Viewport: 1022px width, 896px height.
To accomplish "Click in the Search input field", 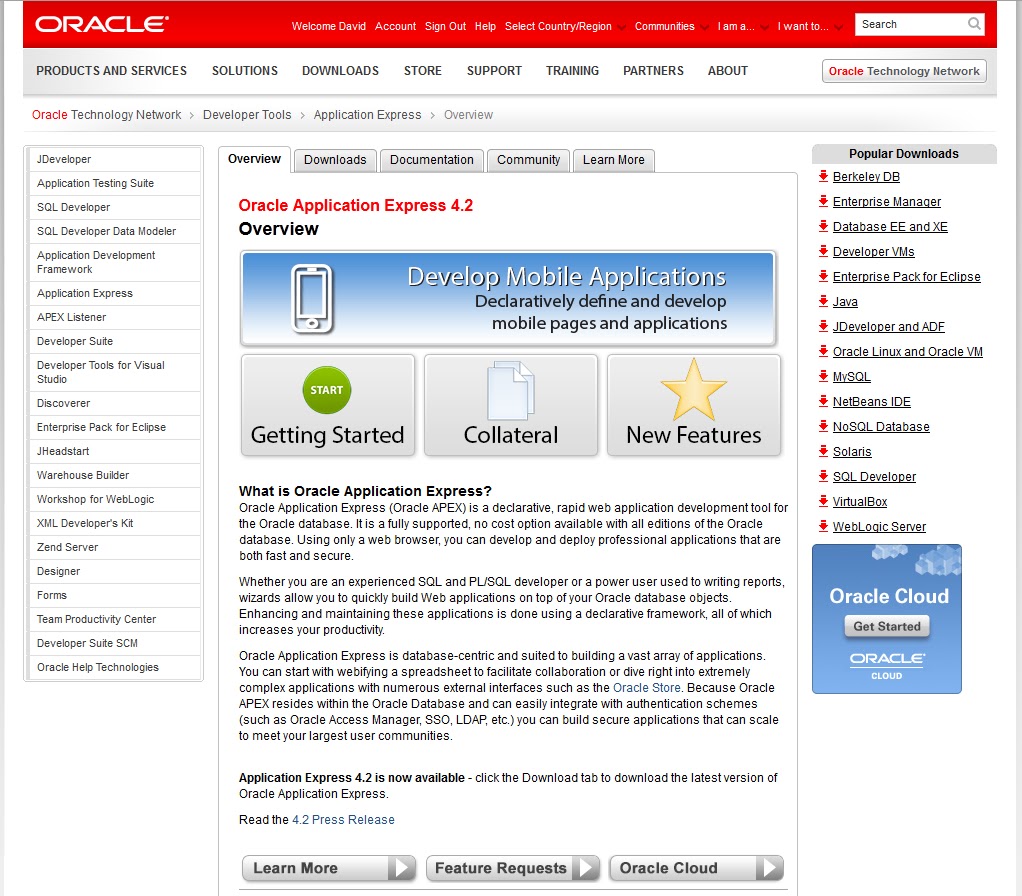I will coord(910,24).
